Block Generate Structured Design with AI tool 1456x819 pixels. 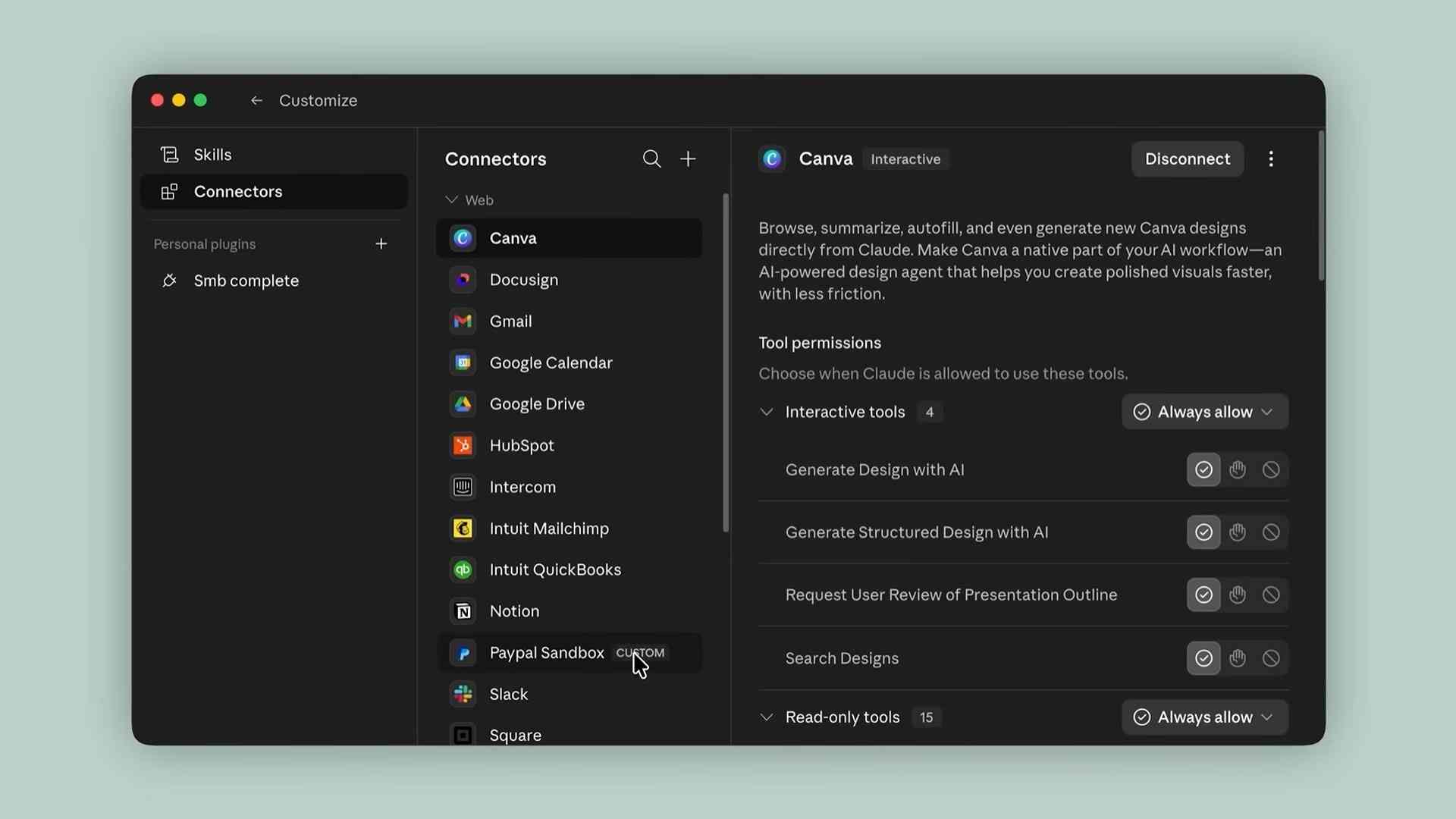1271,532
